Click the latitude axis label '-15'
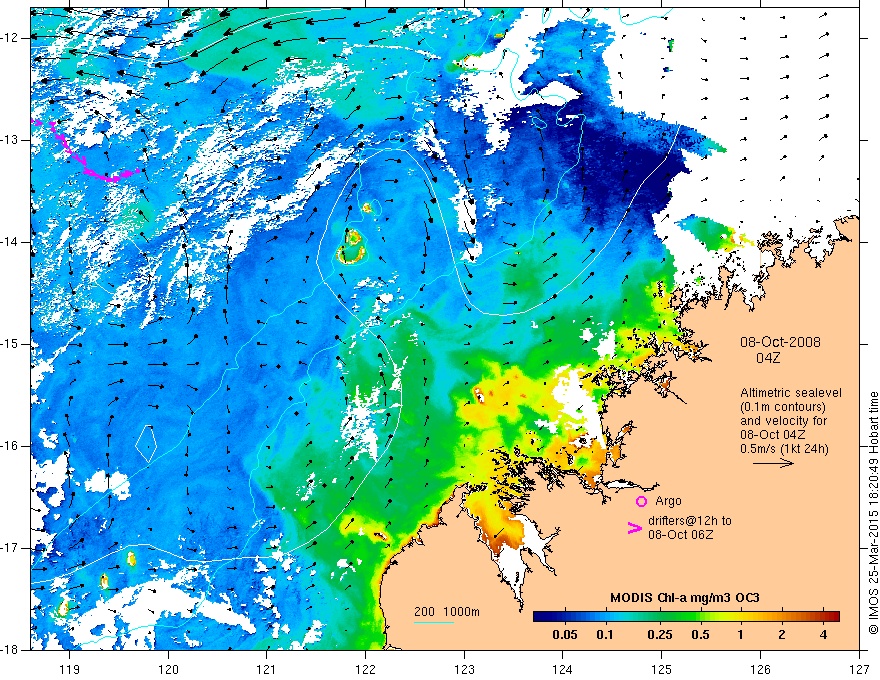The width and height of the screenshot is (880, 680). (x=11, y=344)
